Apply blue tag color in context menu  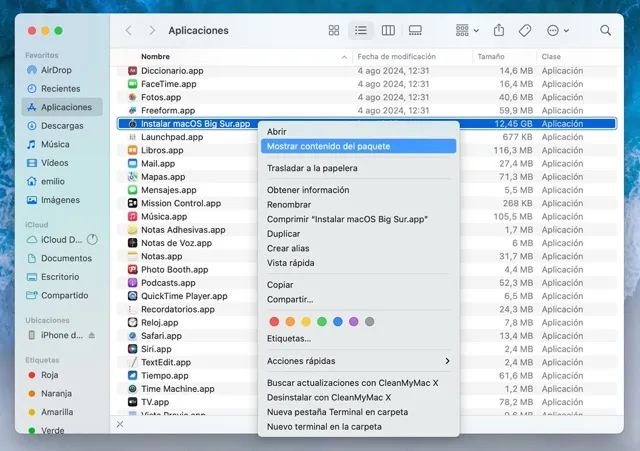coord(338,322)
